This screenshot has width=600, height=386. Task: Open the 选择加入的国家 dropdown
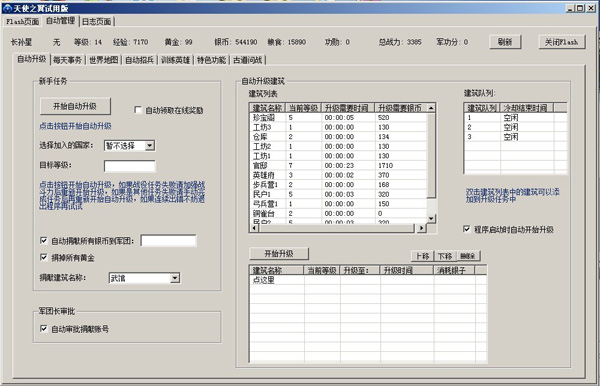(150, 145)
